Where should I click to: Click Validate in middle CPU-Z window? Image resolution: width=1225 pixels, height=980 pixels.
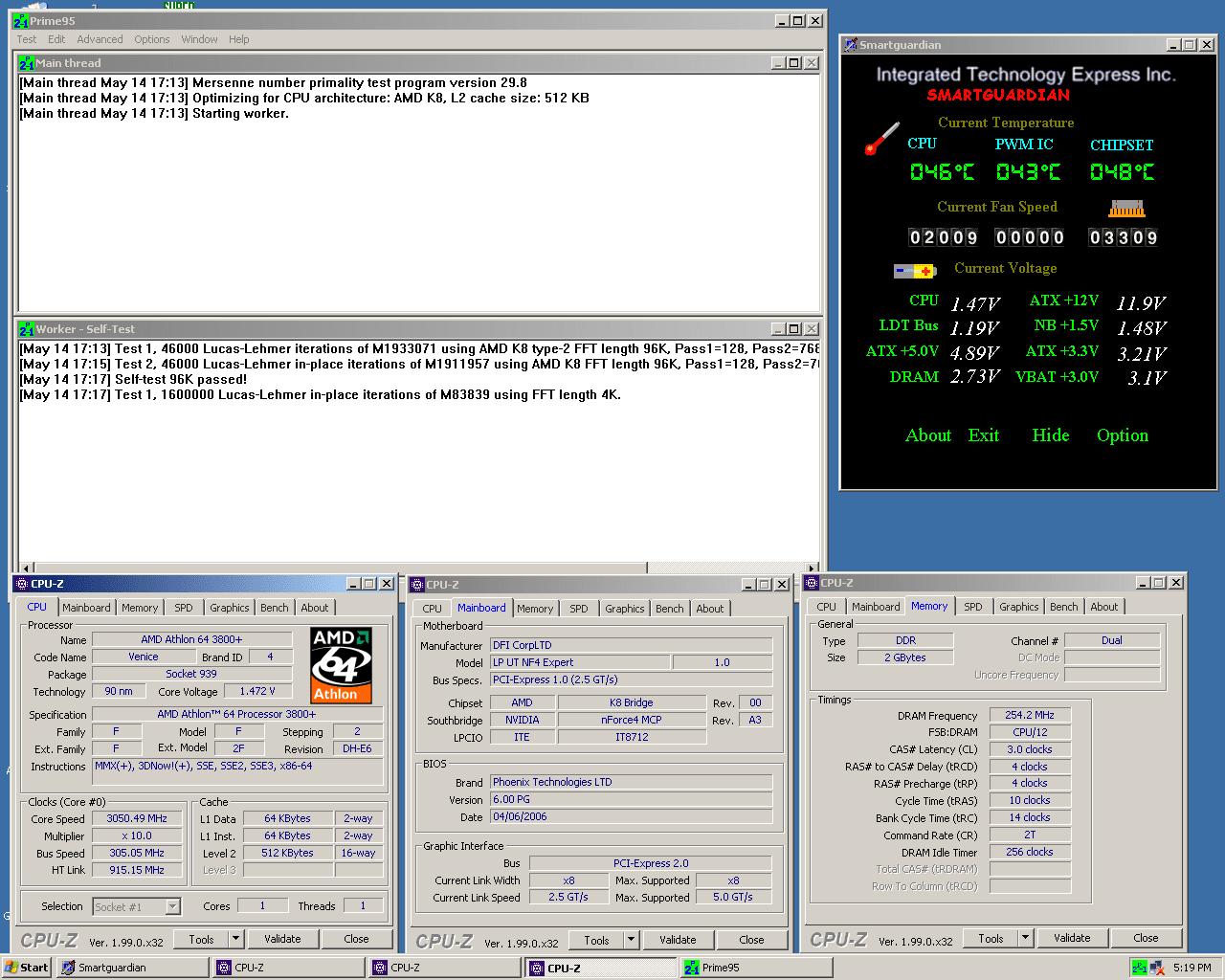click(x=678, y=940)
